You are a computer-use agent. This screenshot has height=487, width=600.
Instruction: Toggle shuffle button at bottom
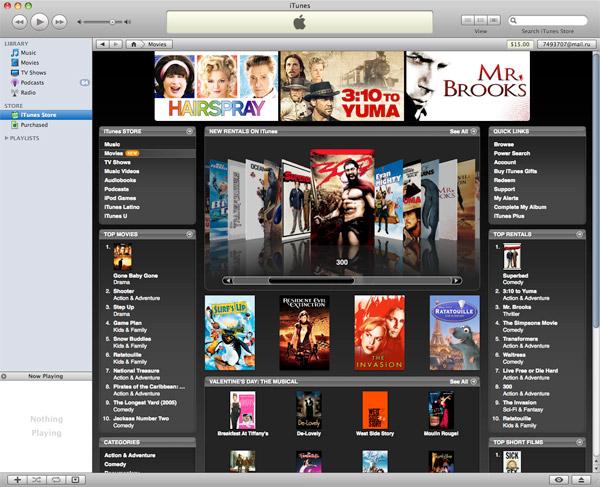point(36,479)
